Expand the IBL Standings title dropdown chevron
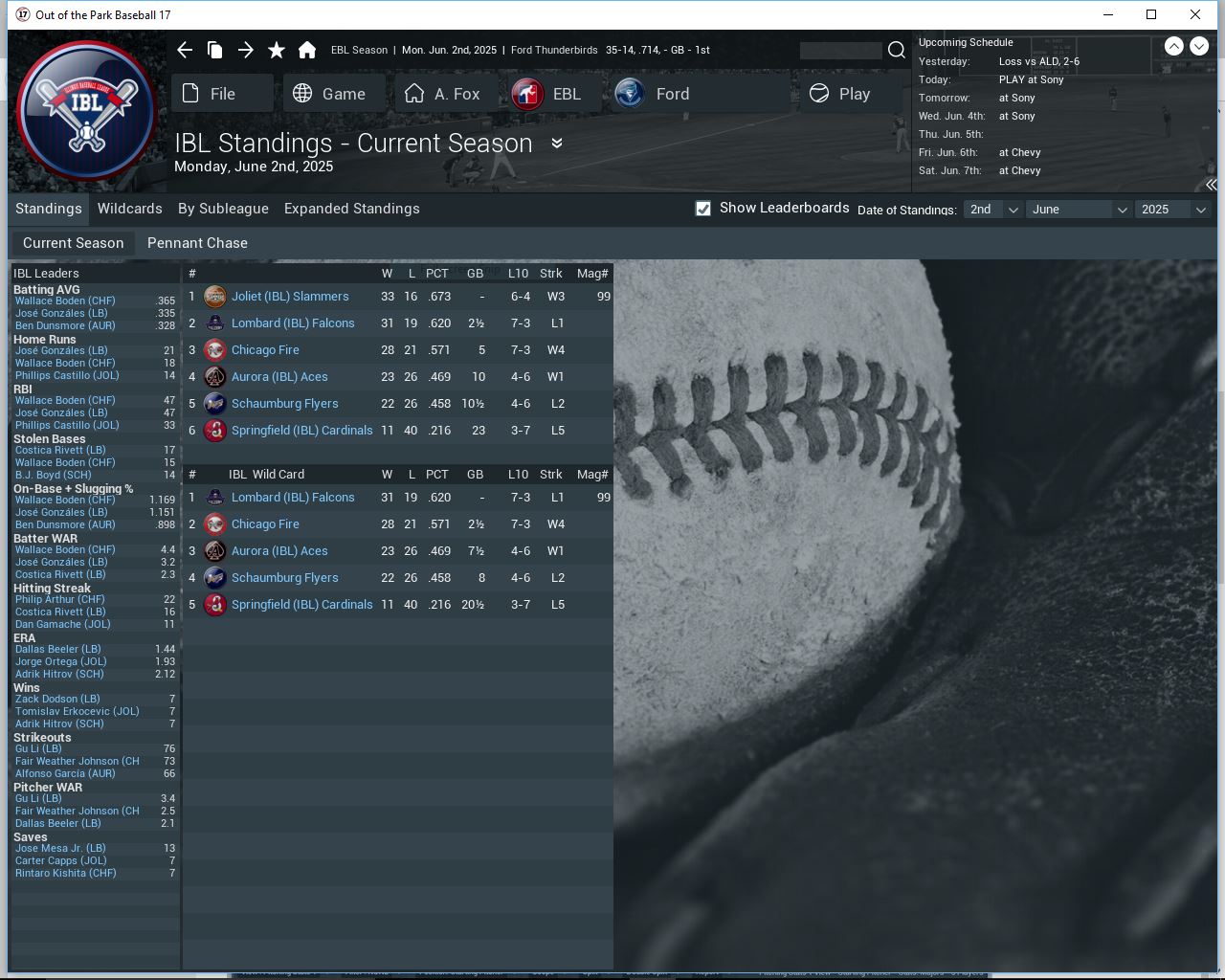 (557, 144)
